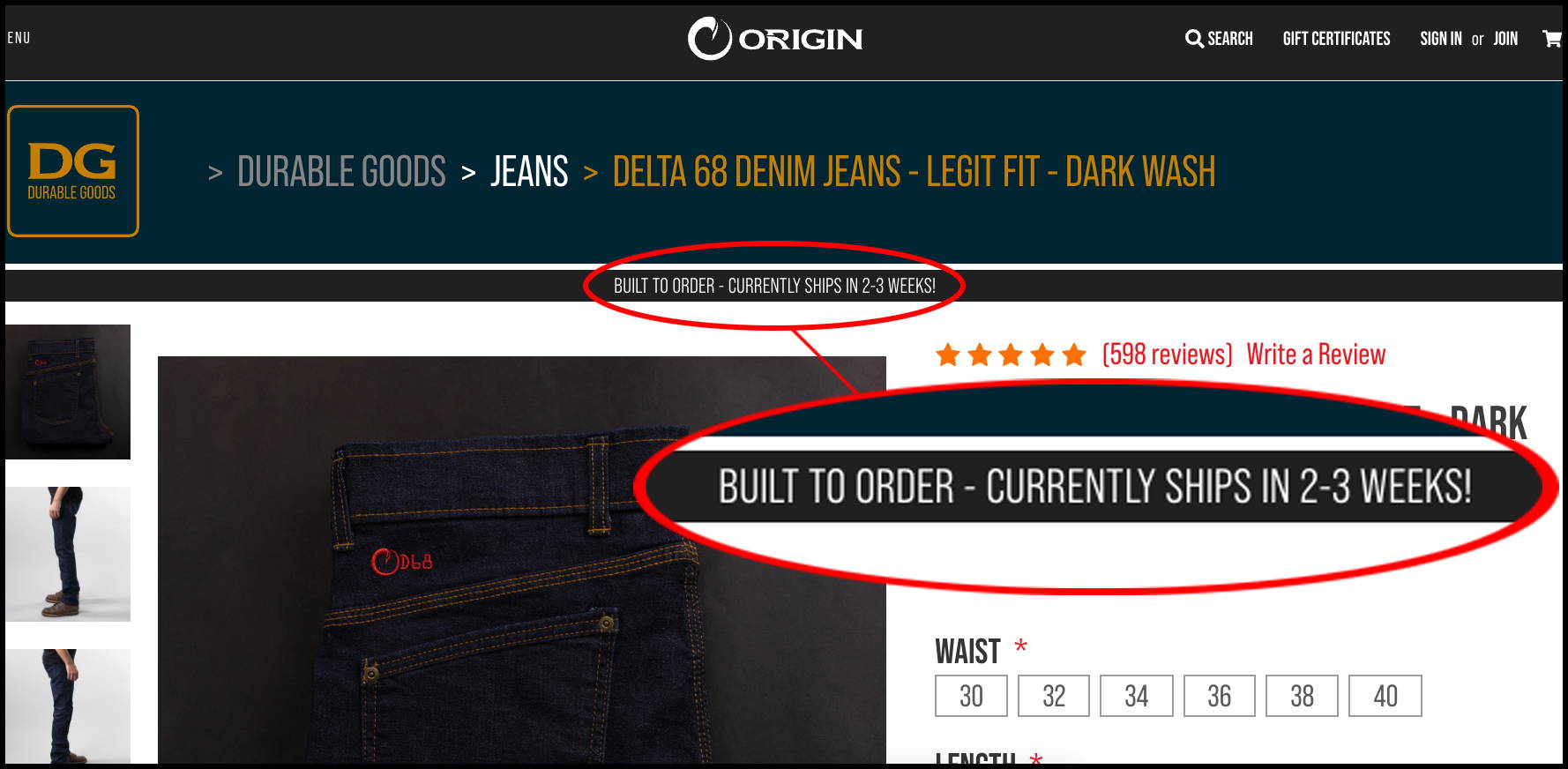Select waist size 30

pyautogui.click(x=971, y=696)
